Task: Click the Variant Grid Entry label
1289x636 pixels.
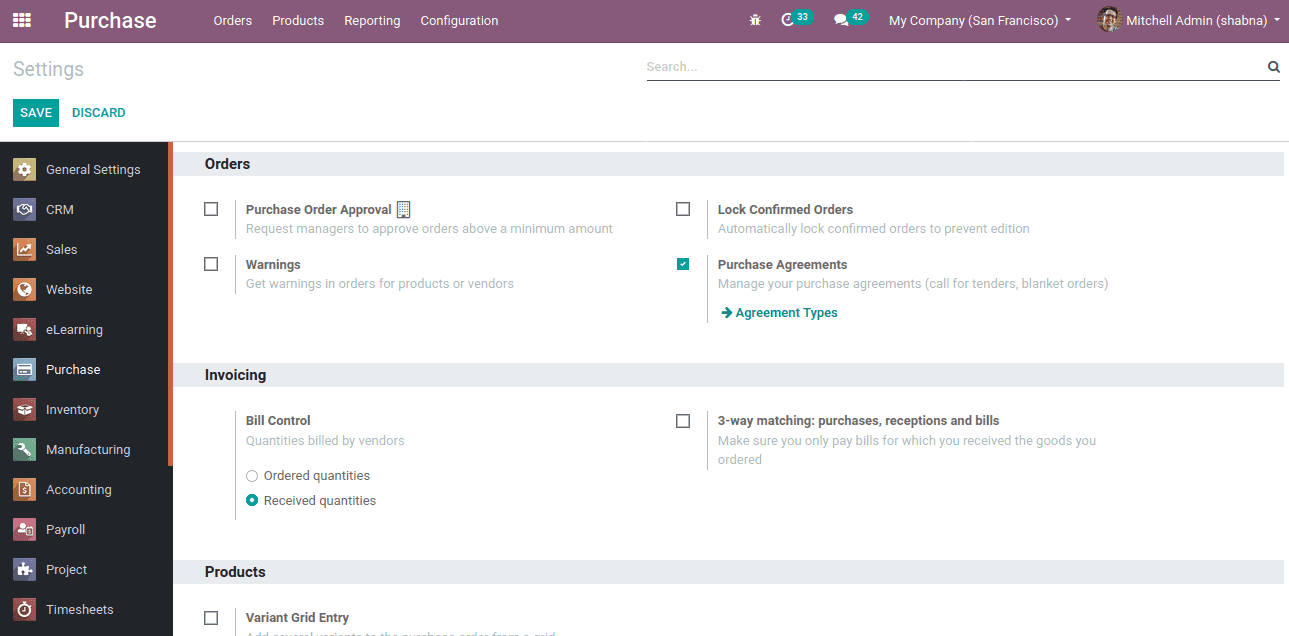Action: pyautogui.click(x=297, y=618)
